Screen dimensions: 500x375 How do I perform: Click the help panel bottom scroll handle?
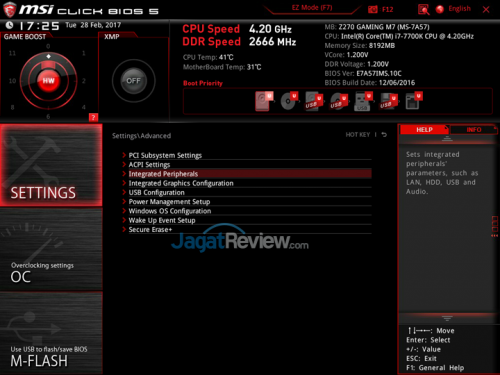pyautogui.click(x=447, y=318)
